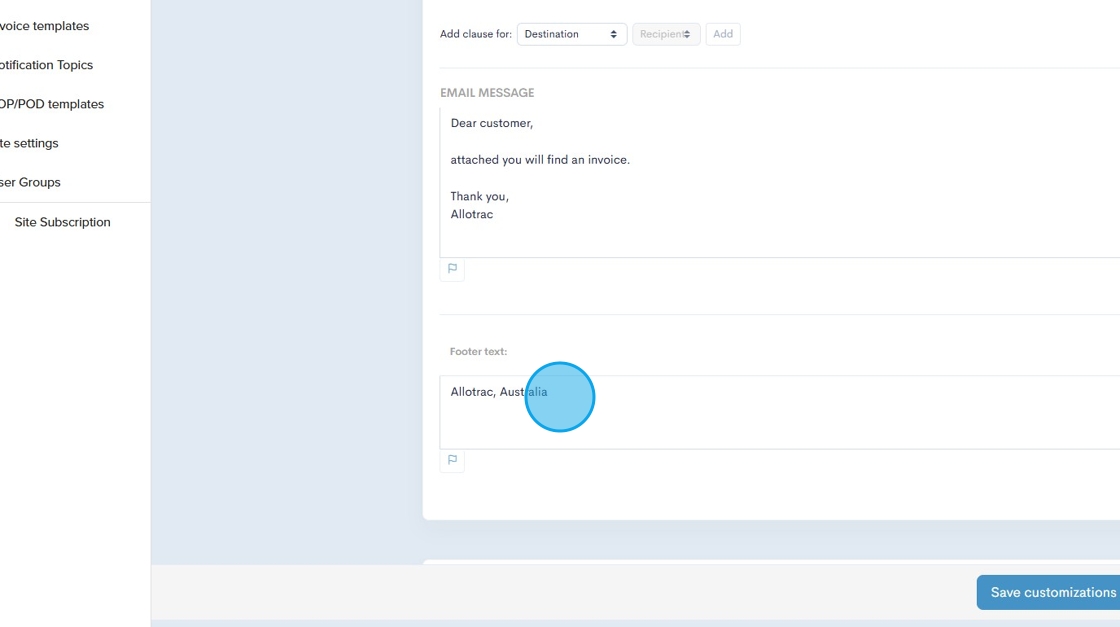This screenshot has width=1120, height=627.
Task: Click the 'Dear customer,' line in email message
Action: [491, 123]
